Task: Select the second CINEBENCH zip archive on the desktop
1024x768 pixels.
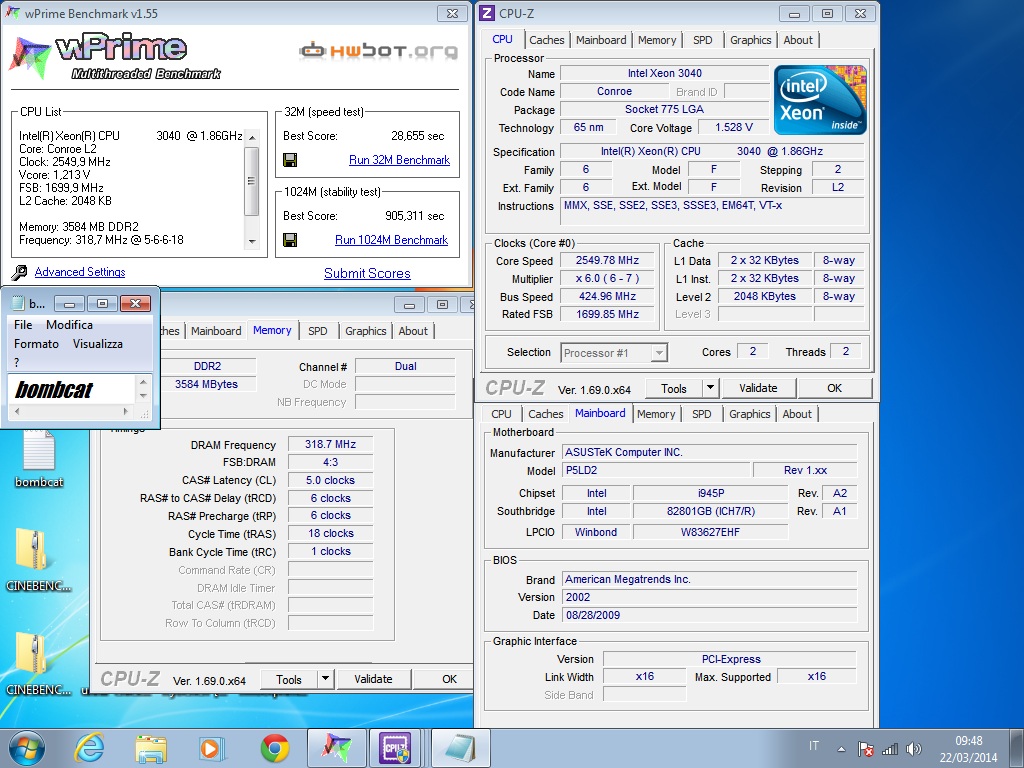Action: click(38, 664)
